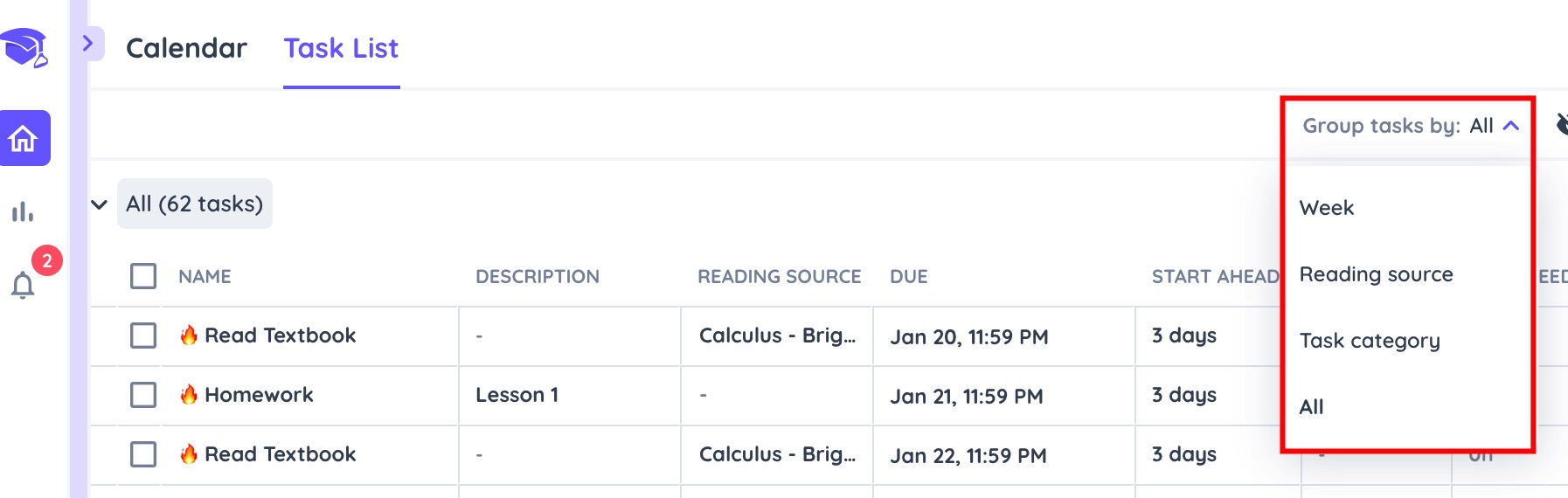Check the Homework task checkbox
The image size is (1568, 498).
(143, 395)
